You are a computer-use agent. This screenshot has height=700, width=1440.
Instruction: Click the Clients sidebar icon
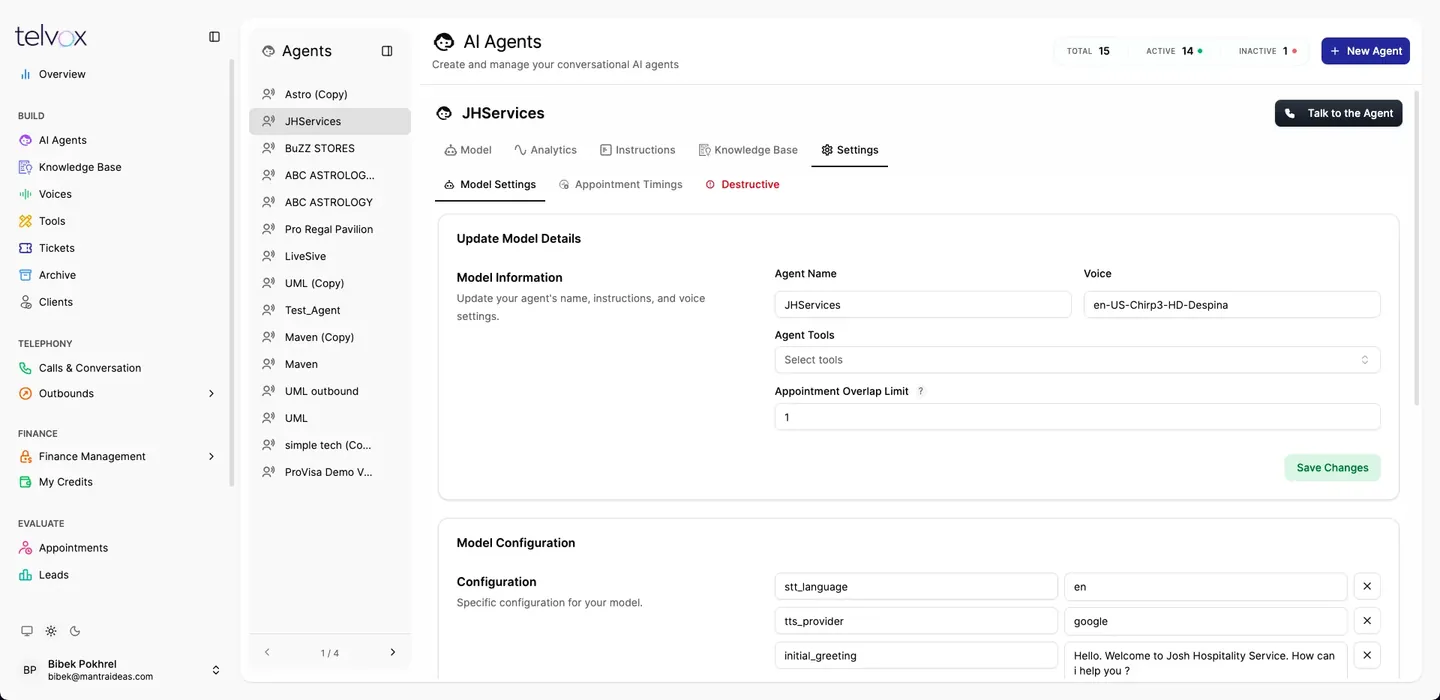tap(26, 302)
